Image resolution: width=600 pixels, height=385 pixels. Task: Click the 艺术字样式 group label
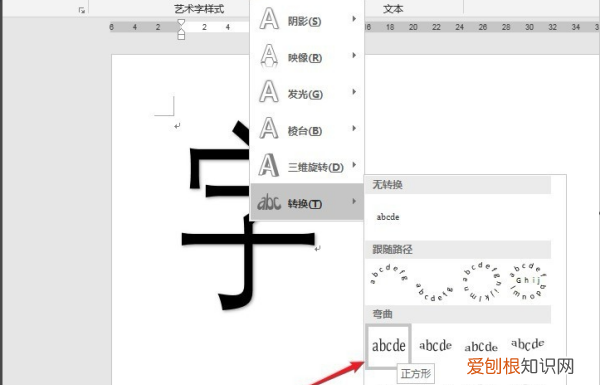pos(199,9)
